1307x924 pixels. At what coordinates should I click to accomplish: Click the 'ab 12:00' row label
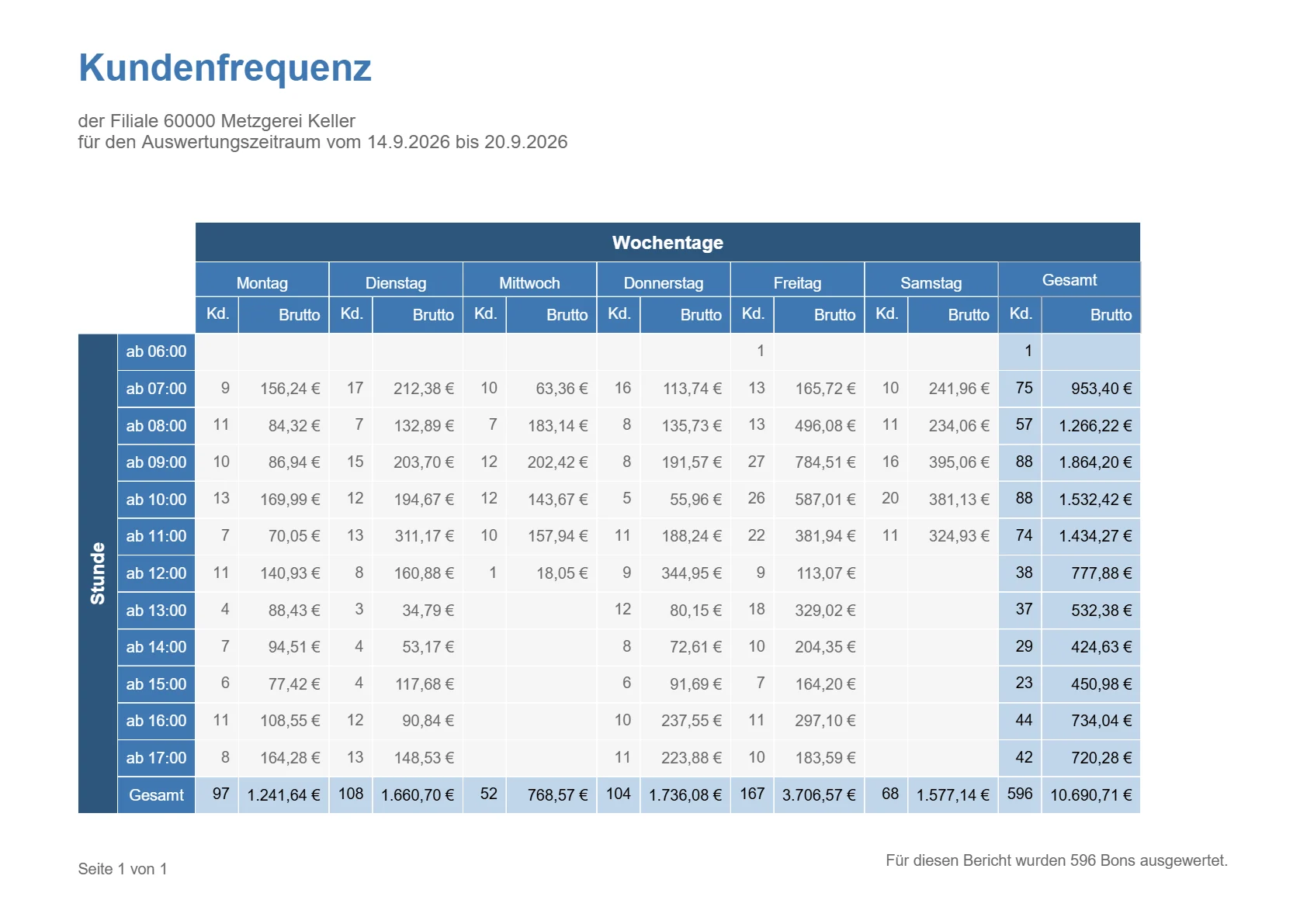pyautogui.click(x=156, y=573)
